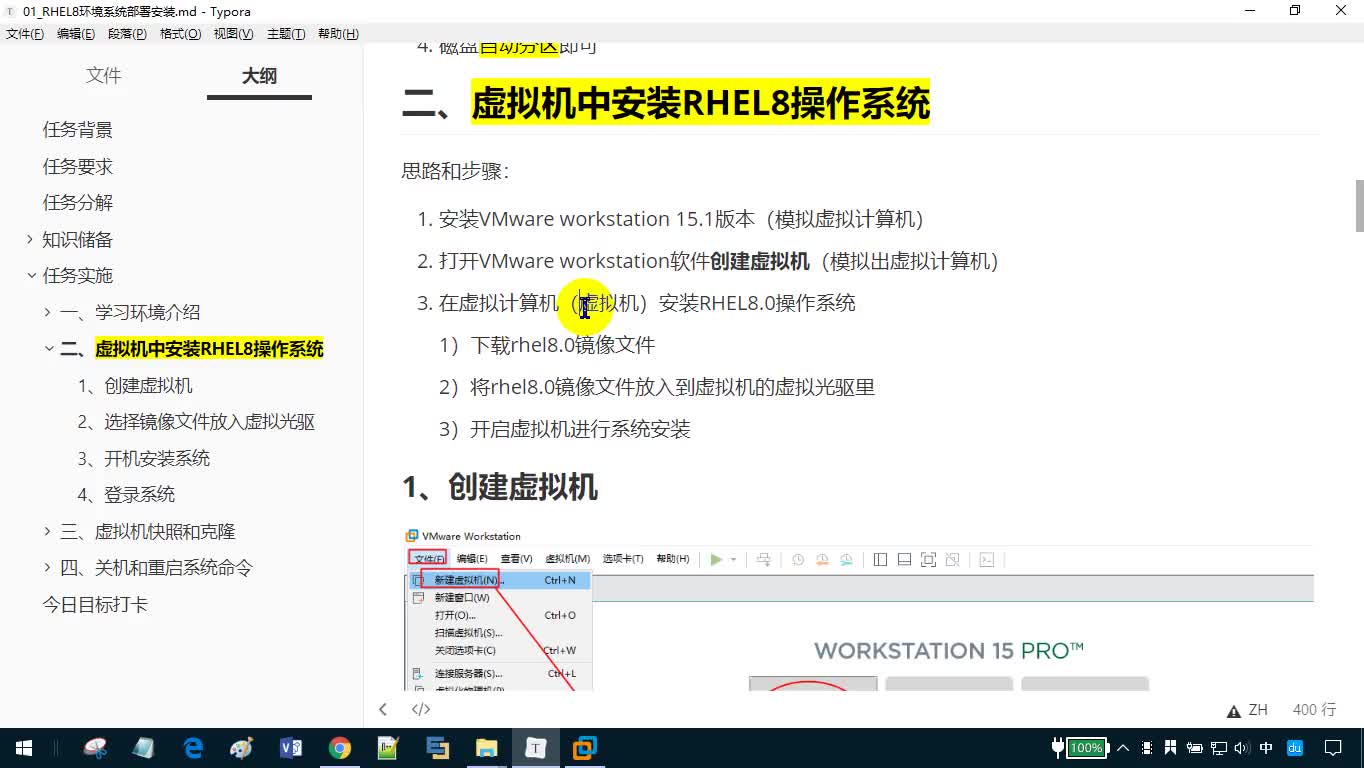1364x768 pixels.
Task: Go to outline item 2、选择镜像文件放入虚拟光驱
Action: coord(196,422)
